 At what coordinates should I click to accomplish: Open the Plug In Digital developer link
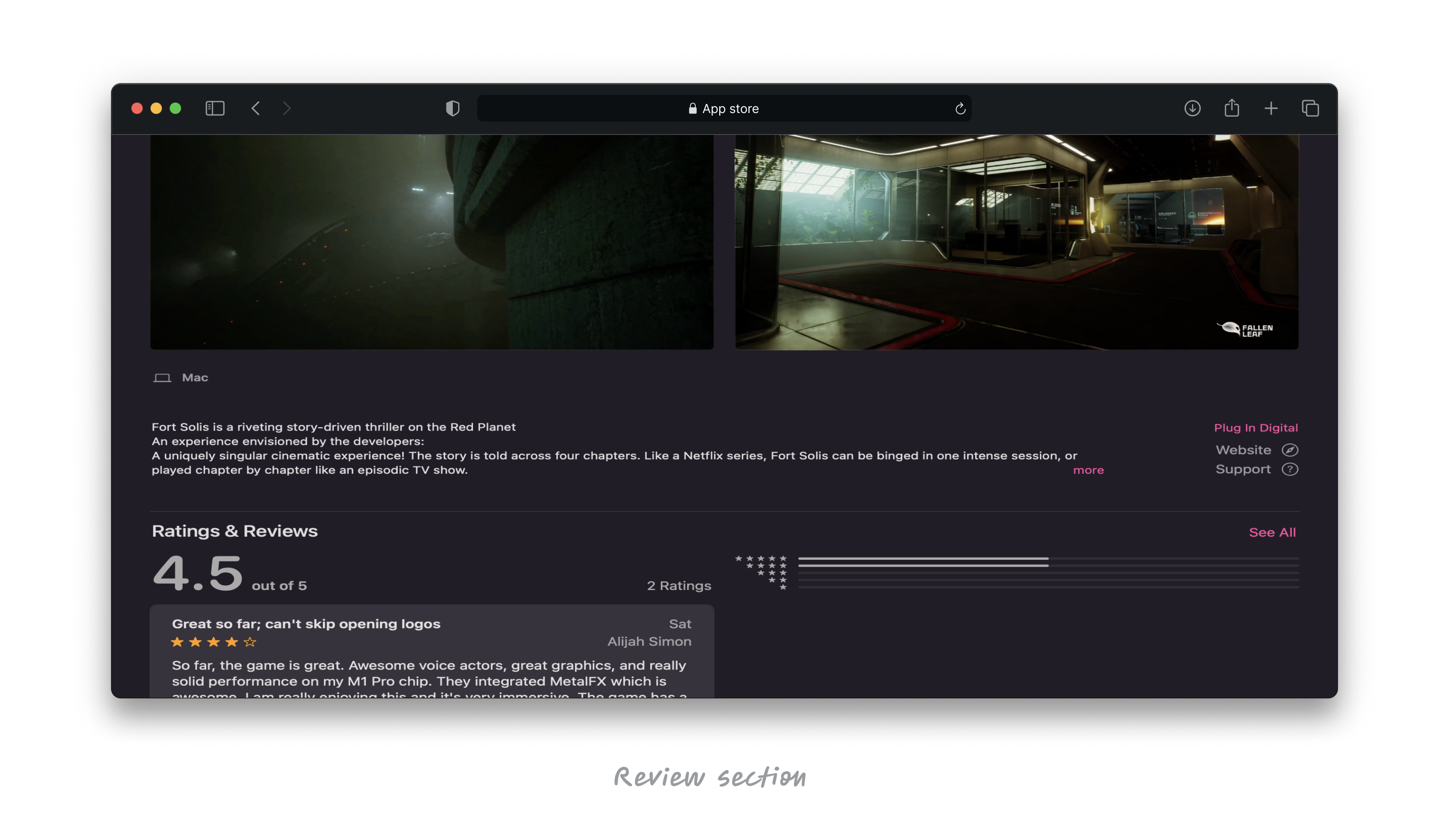click(x=1255, y=428)
